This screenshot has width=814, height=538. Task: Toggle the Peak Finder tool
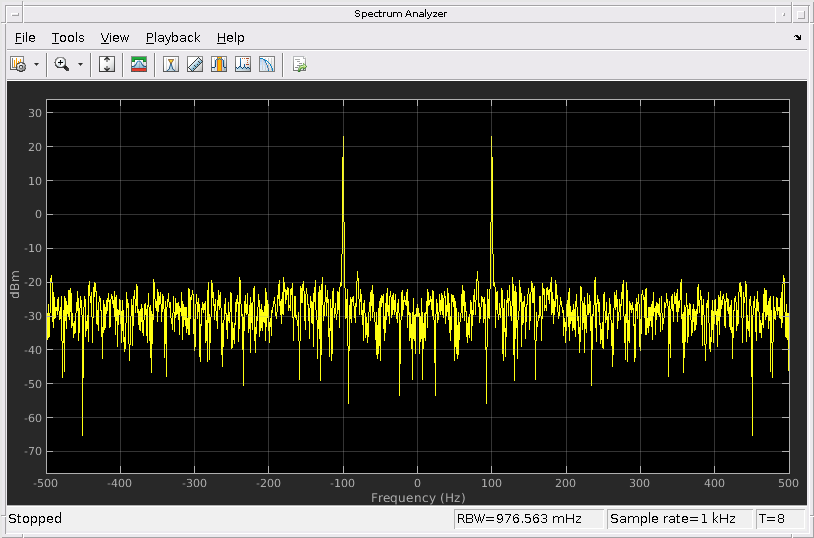[219, 64]
